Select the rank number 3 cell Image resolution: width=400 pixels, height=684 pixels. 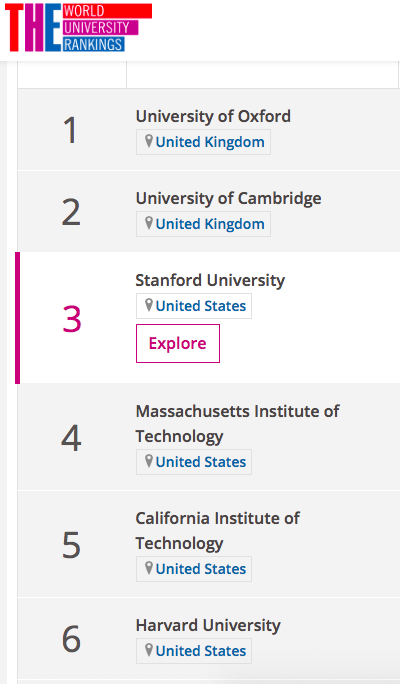click(x=72, y=319)
